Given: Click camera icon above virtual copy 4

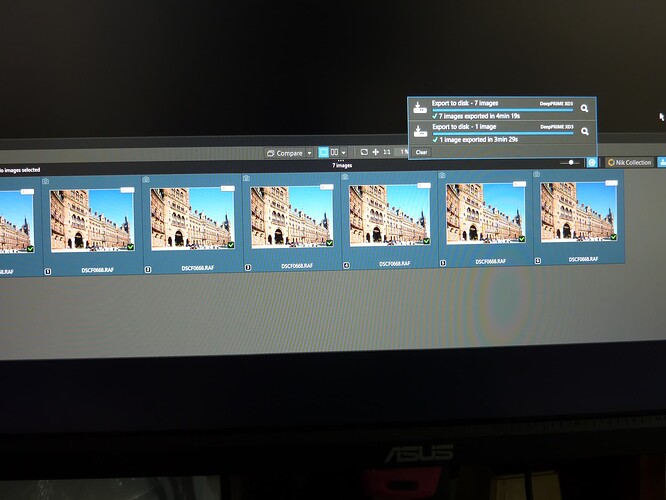Looking at the screenshot, I should (x=345, y=177).
